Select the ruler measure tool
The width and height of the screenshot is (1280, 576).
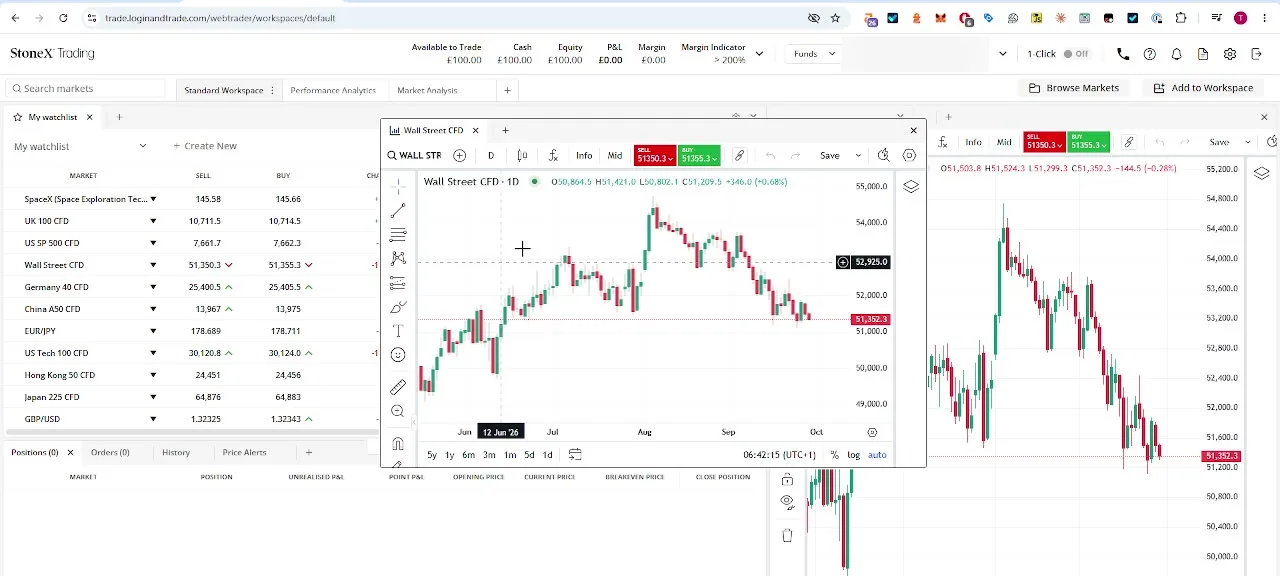398,387
